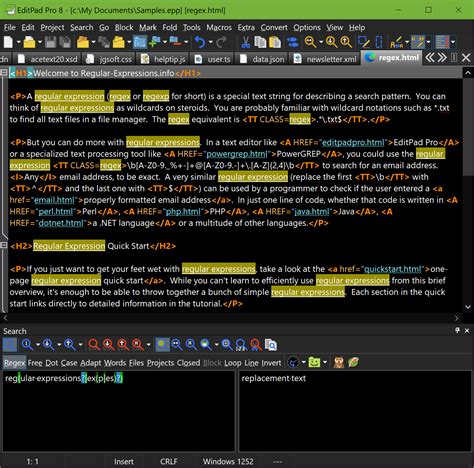Click the blue brackets icon in main toolbar
The image size is (474, 468).
[379, 42]
